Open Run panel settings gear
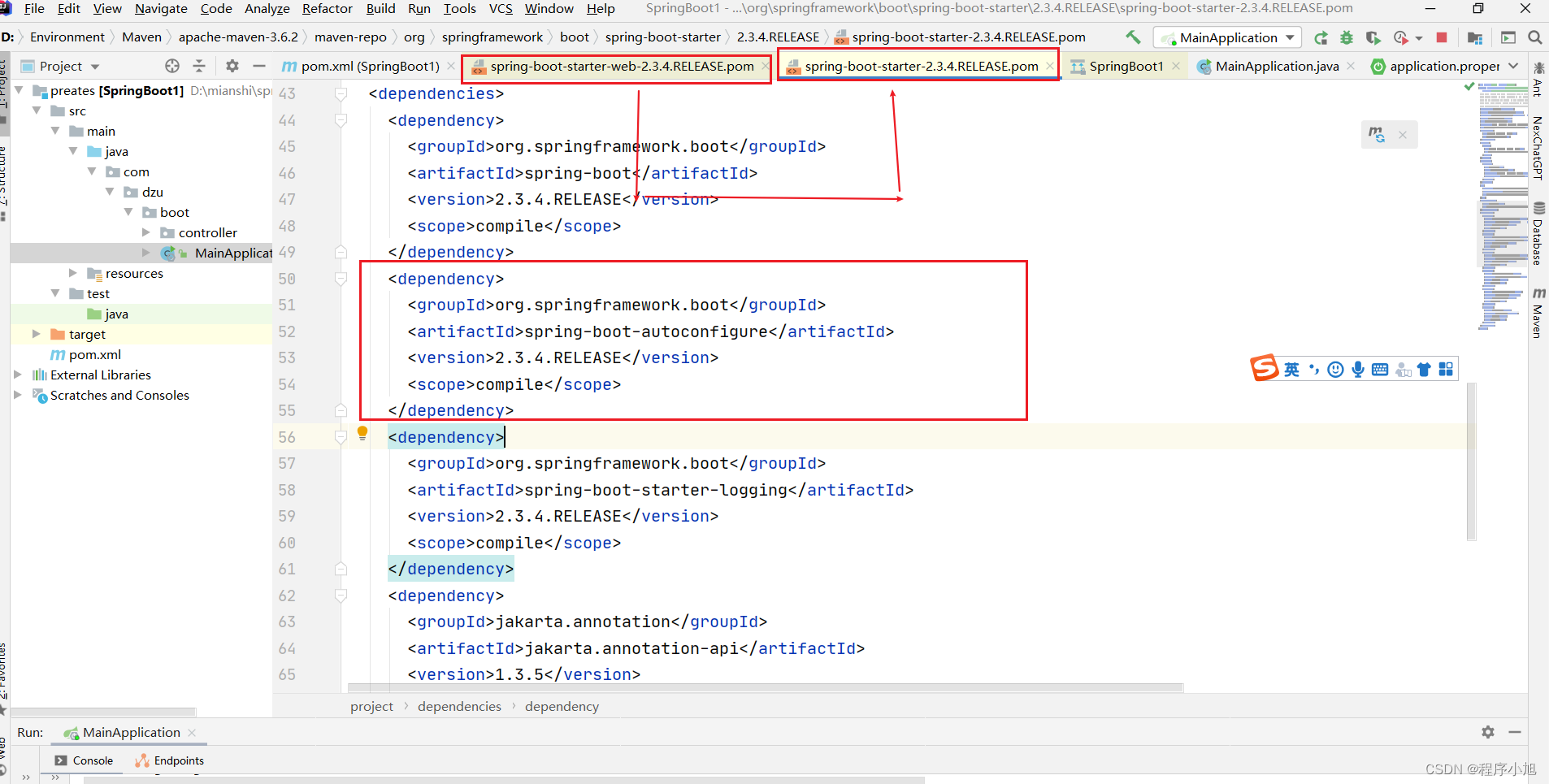Viewport: 1549px width, 784px height. (x=1488, y=732)
